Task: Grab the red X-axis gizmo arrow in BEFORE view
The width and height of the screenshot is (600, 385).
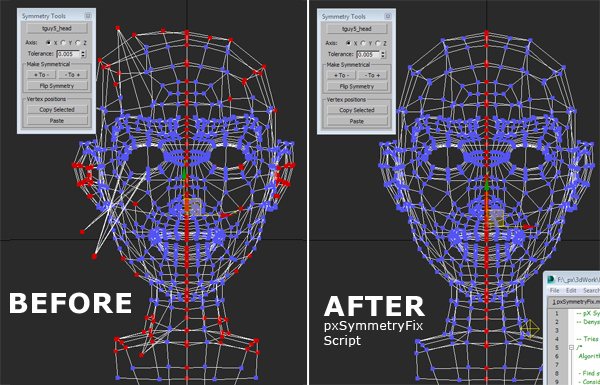Action: (226, 215)
